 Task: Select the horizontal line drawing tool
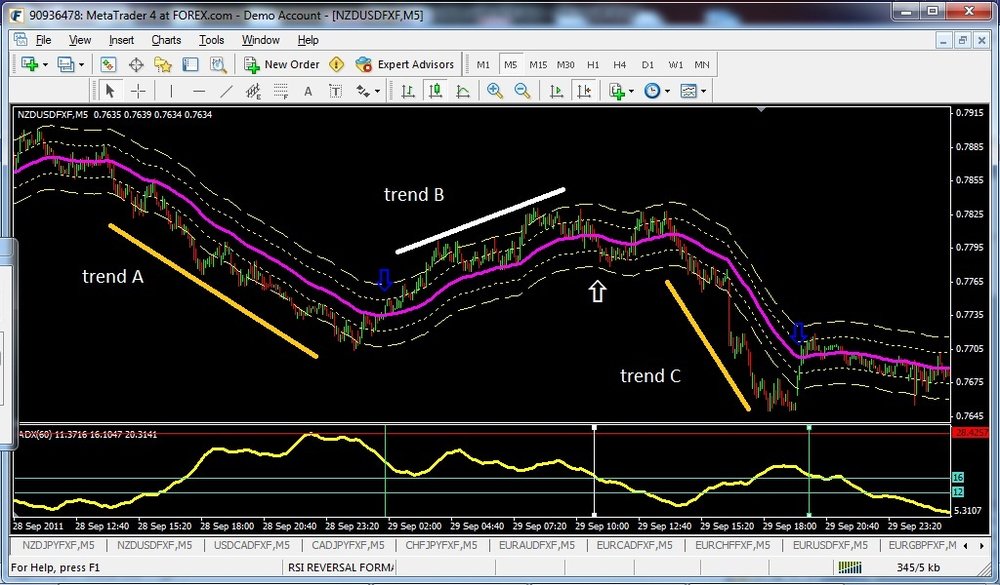(x=199, y=91)
